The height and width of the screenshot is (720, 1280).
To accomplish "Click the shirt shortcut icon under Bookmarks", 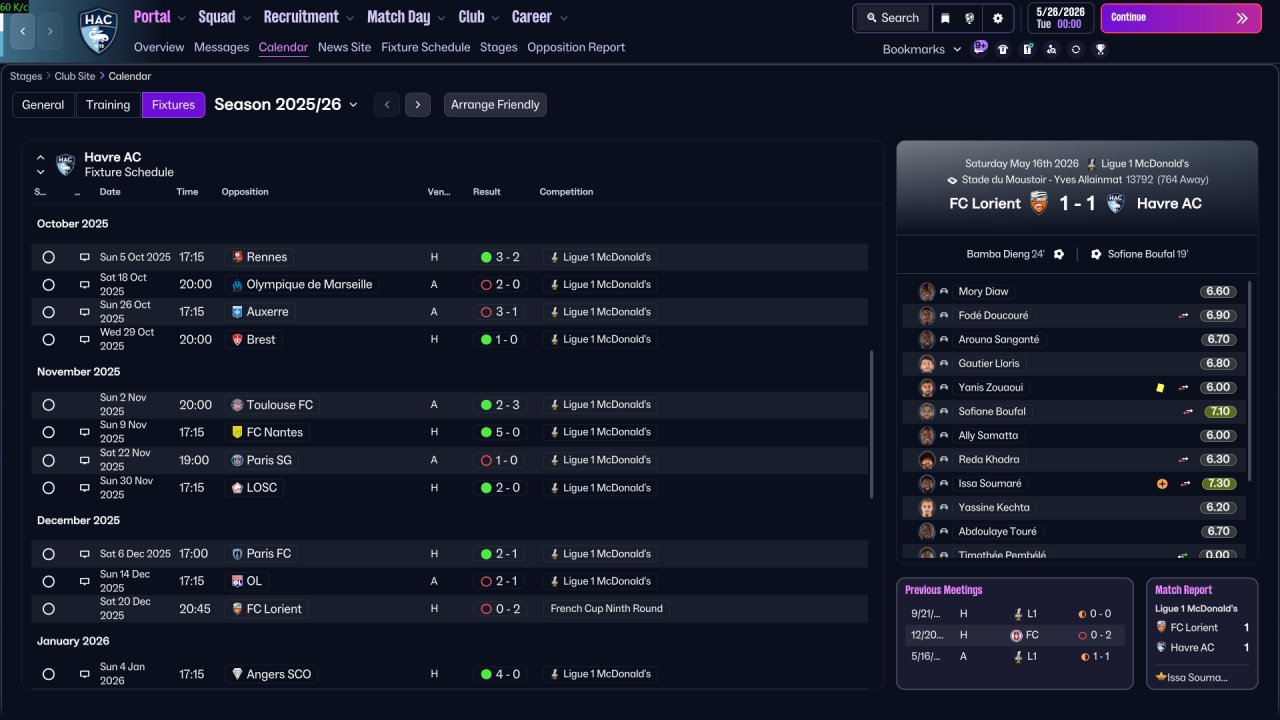I will pyautogui.click(x=1003, y=49).
